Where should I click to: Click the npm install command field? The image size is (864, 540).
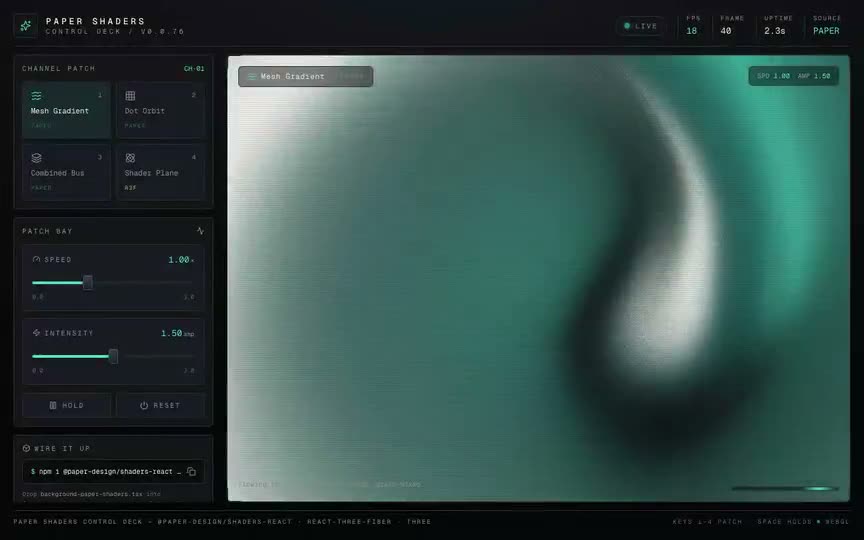[x=113, y=472]
